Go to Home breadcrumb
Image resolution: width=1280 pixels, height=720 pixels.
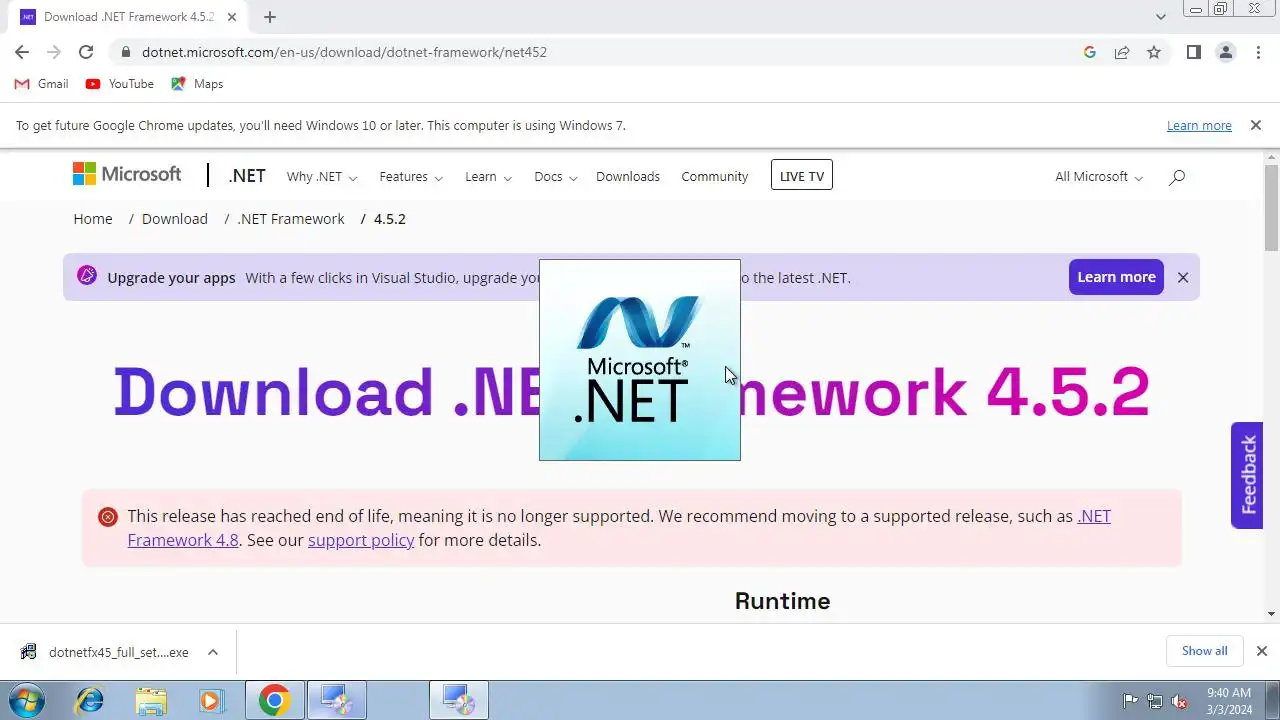pos(93,219)
